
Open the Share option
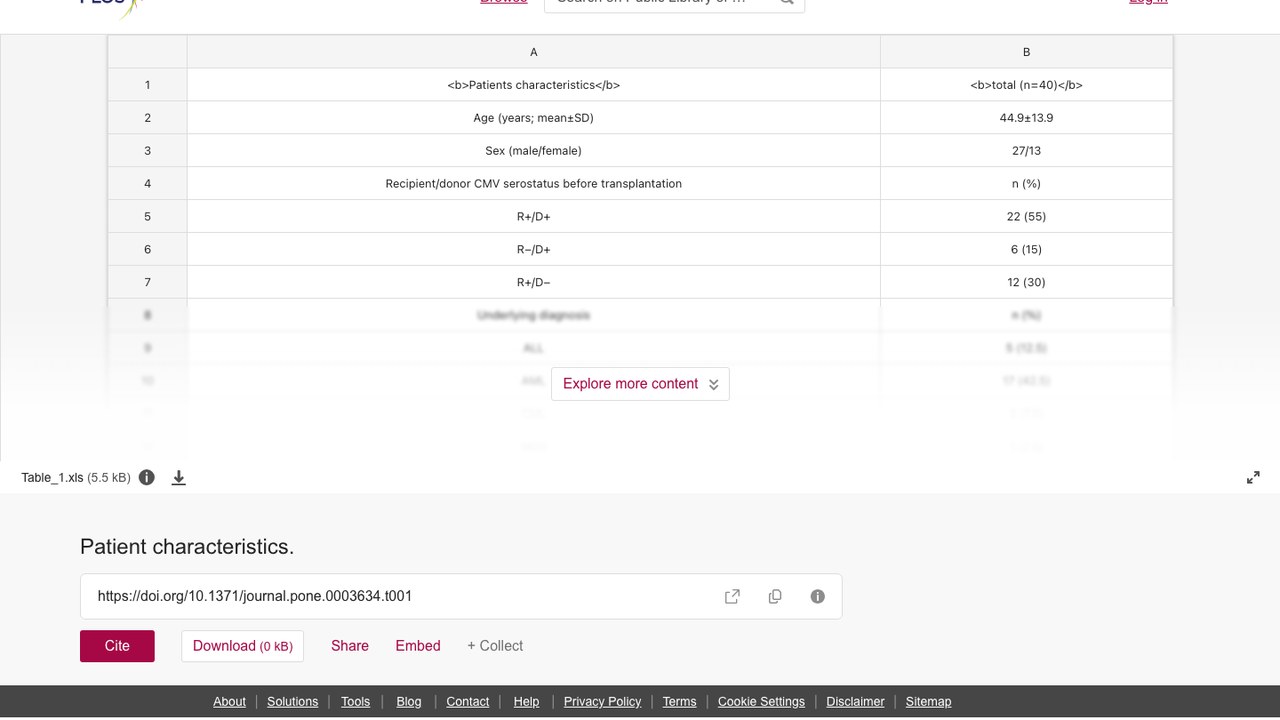(350, 646)
